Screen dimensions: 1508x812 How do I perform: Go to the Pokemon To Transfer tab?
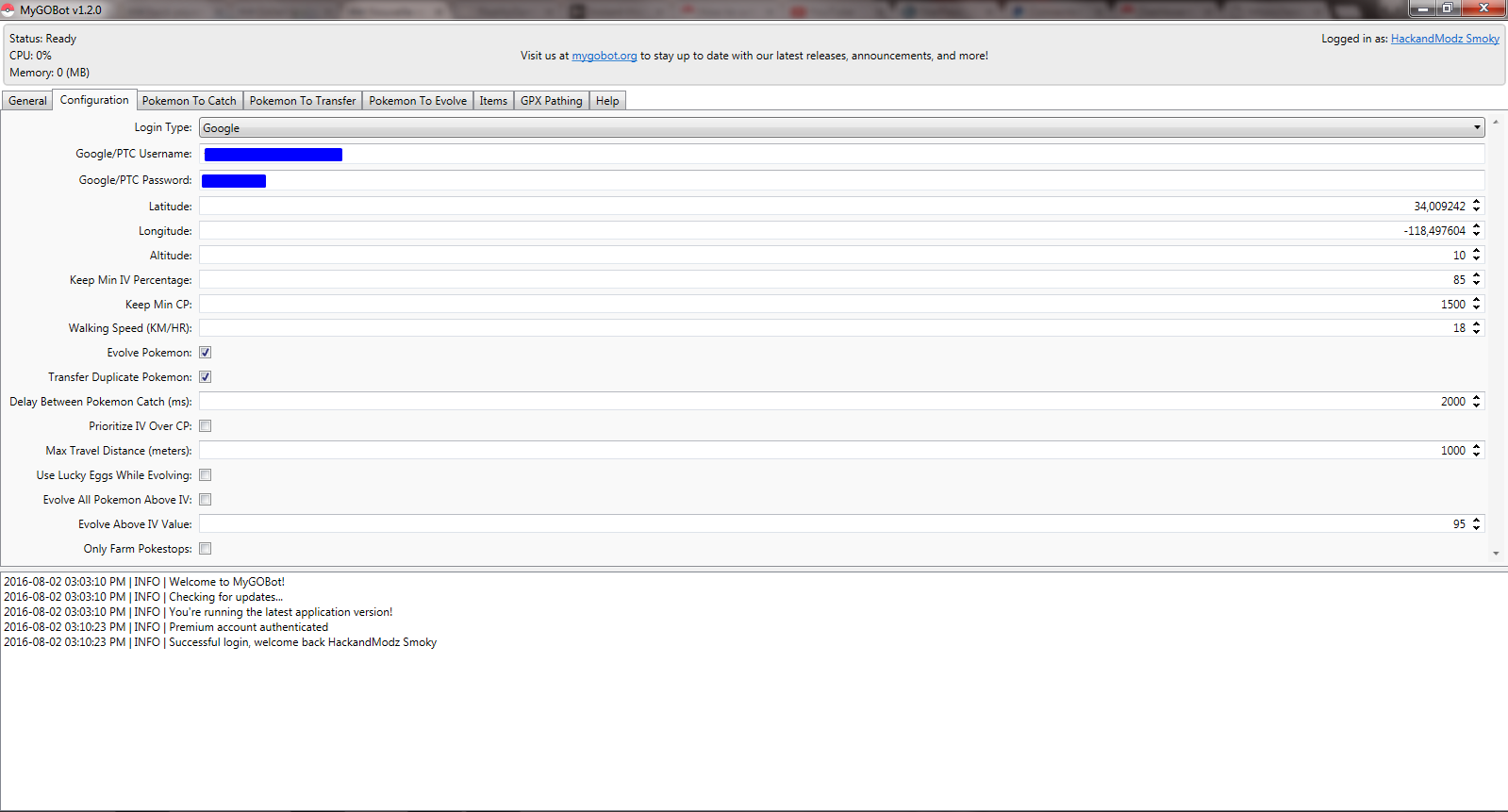click(303, 101)
